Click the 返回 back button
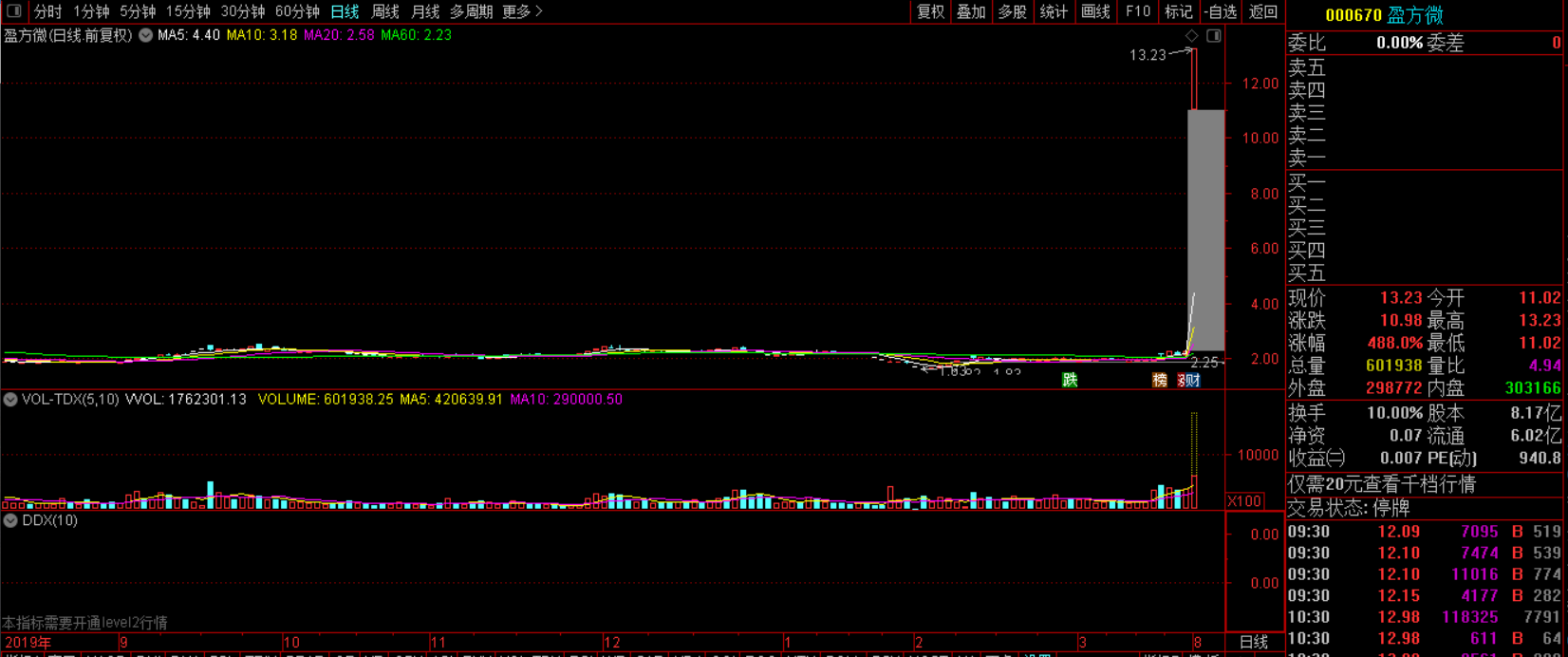Image resolution: width=1568 pixels, height=657 pixels. (x=1263, y=12)
